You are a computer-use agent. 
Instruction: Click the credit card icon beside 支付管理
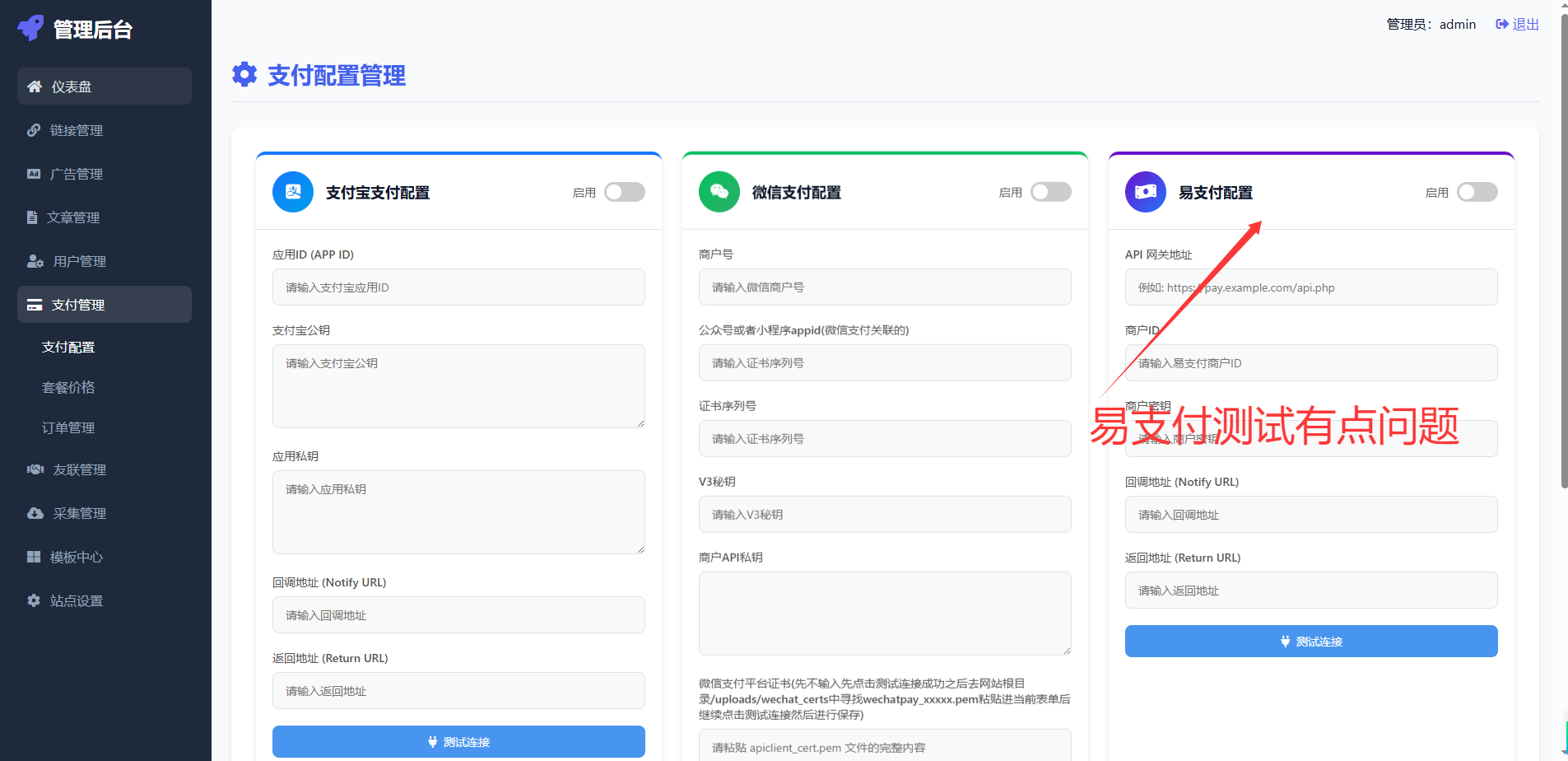pos(35,305)
